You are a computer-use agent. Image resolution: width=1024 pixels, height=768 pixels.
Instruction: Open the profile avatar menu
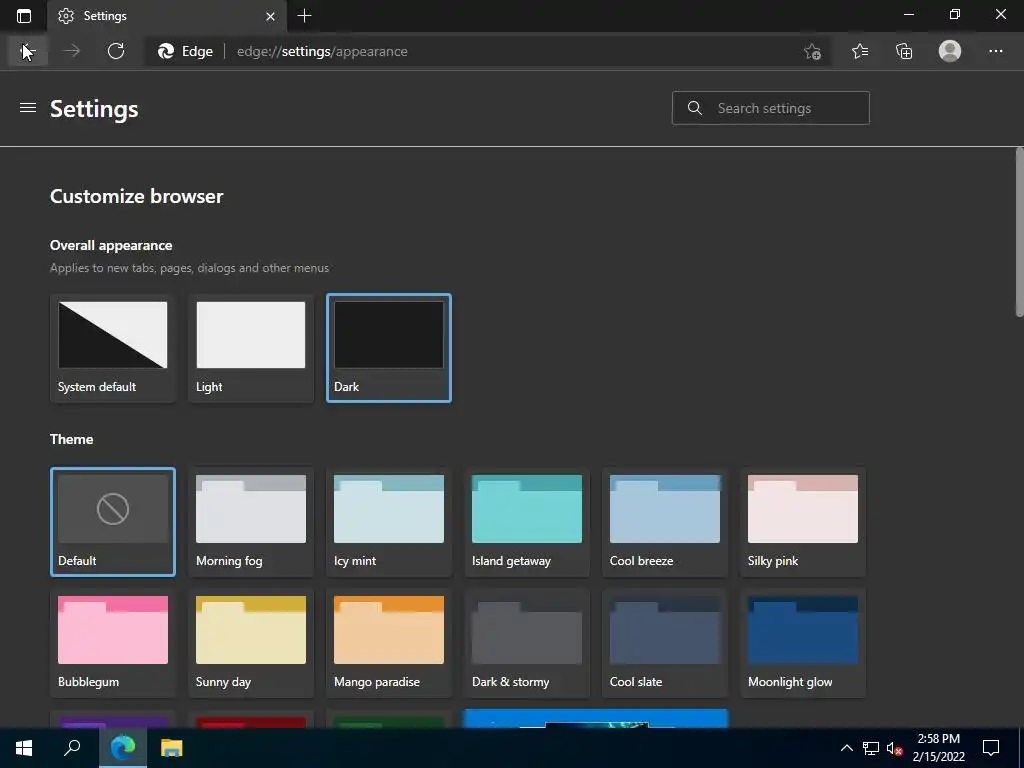coord(950,51)
